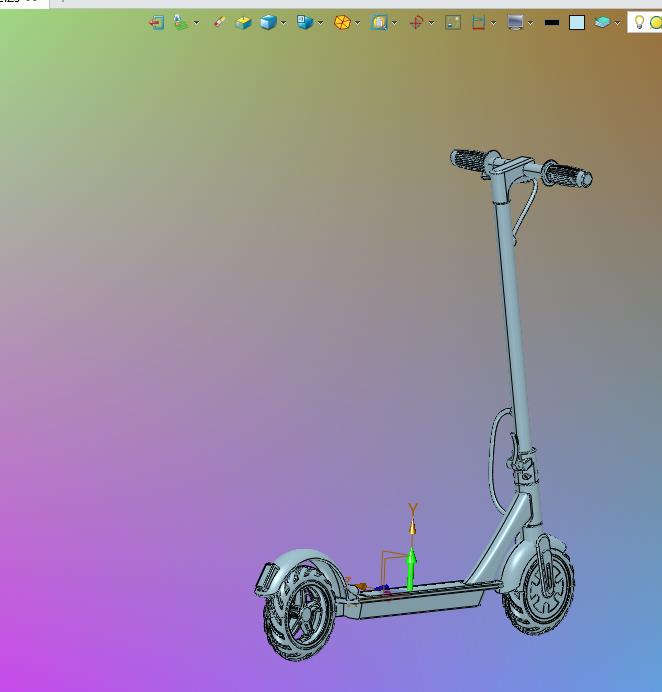Expand the shaded cube rendering dropdown arrow
Screen dimensions: 662x692
tap(283, 23)
